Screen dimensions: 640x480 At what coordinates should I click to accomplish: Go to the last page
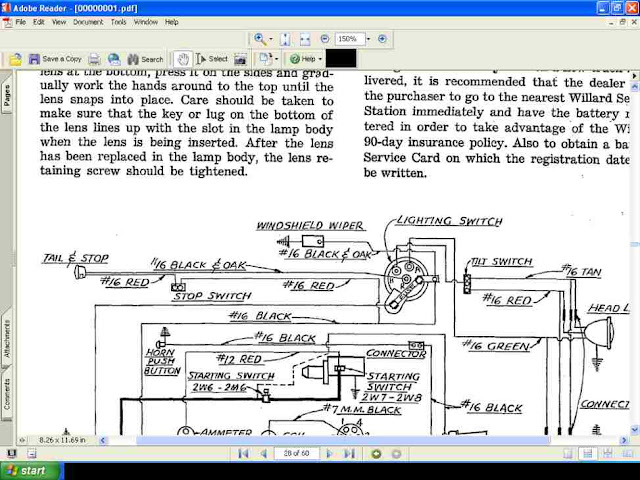[349, 453]
